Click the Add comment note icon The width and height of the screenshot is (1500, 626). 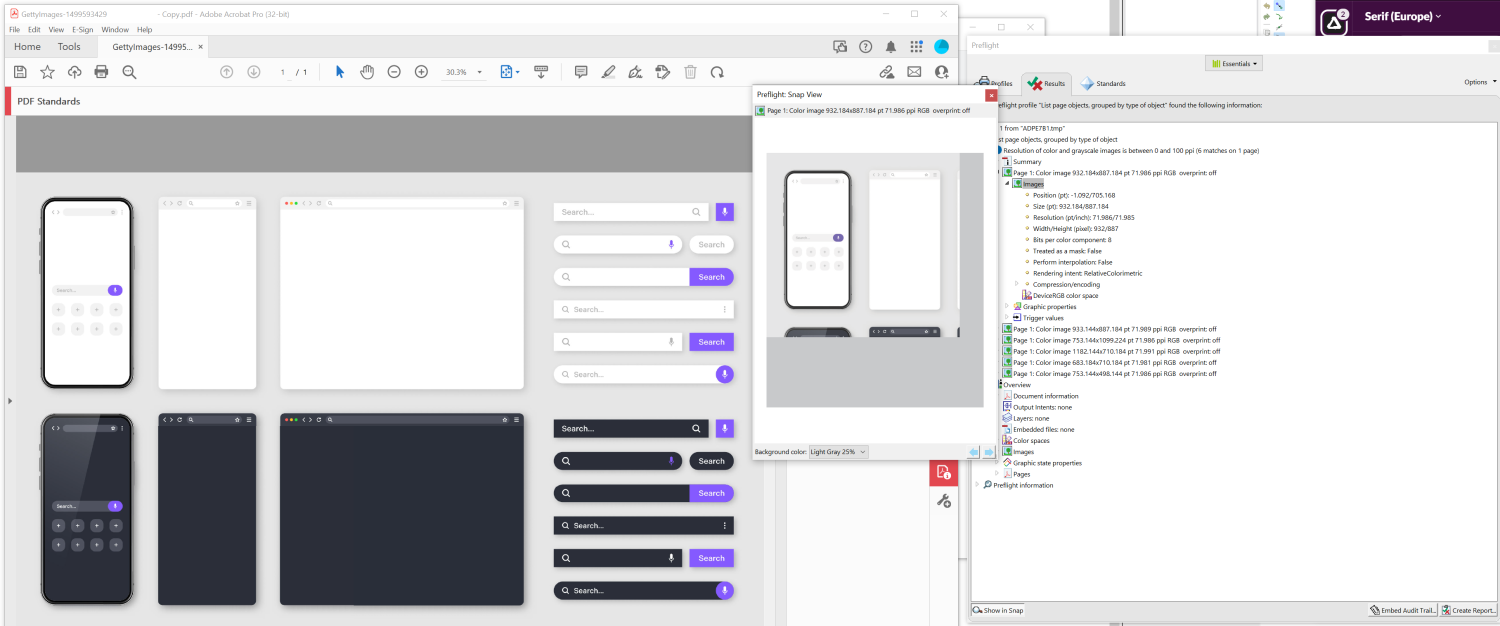581,72
